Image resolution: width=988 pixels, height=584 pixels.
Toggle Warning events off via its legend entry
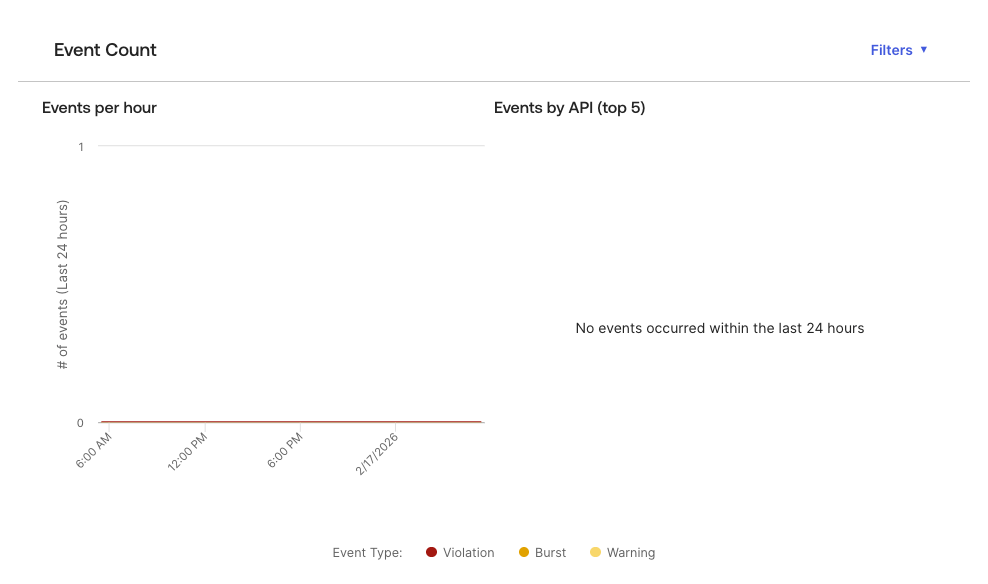click(x=630, y=552)
